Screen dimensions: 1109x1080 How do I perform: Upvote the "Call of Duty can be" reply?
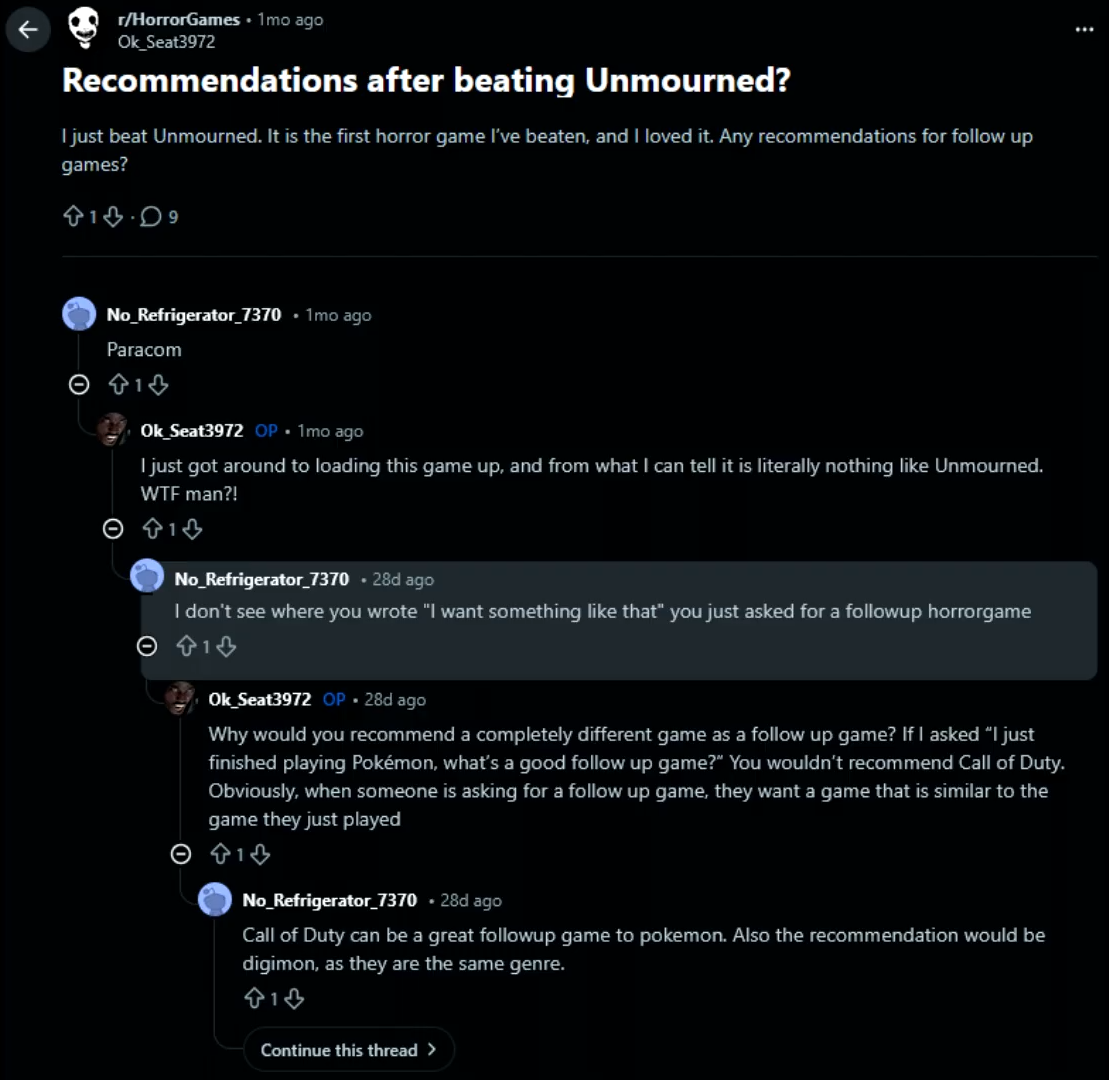[x=254, y=998]
